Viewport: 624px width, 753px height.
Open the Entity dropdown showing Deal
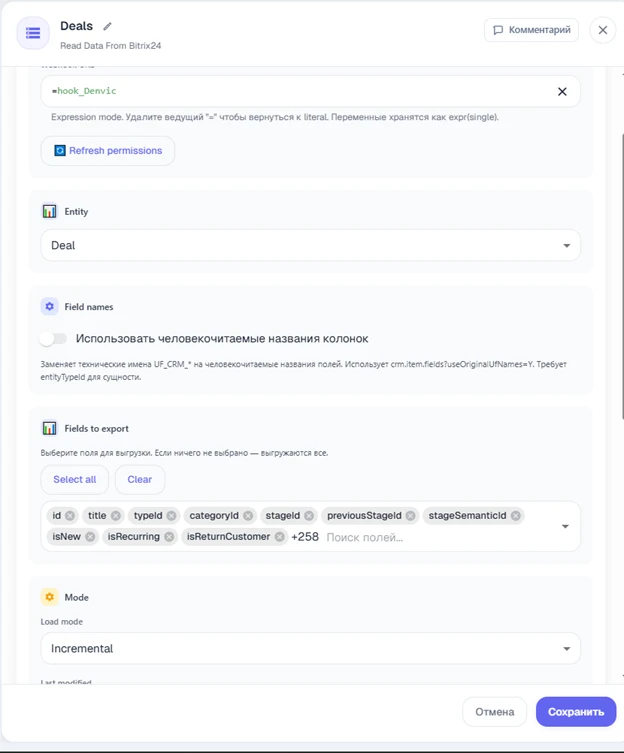(310, 245)
